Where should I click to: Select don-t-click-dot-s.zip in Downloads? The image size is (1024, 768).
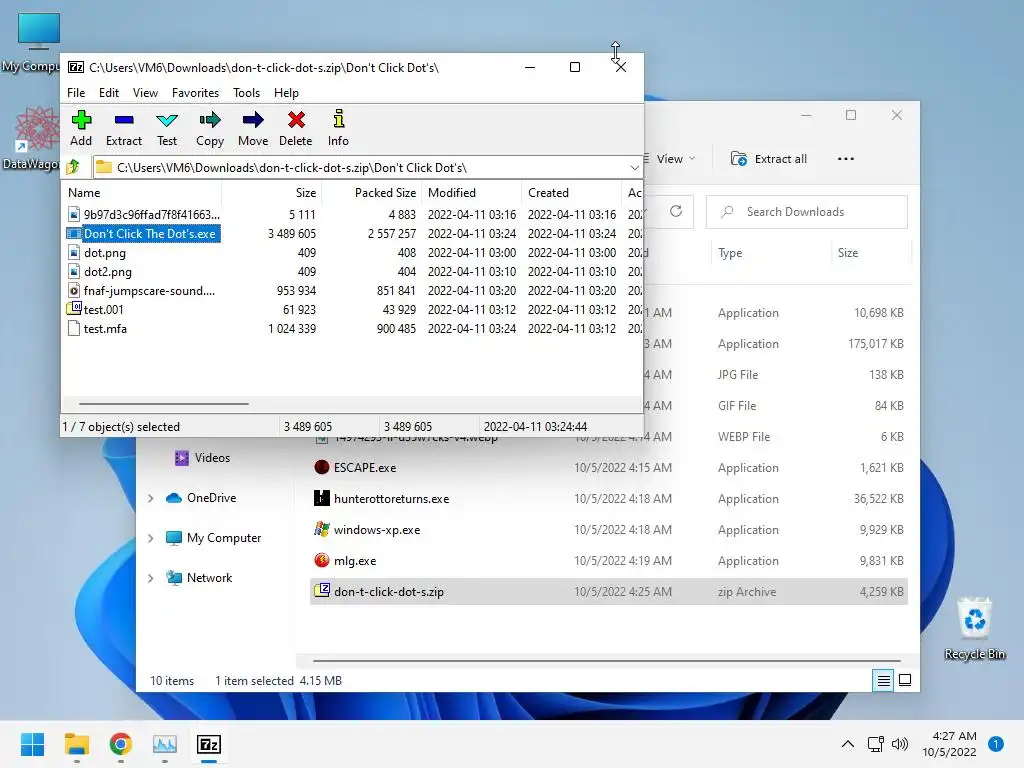(x=609, y=592)
